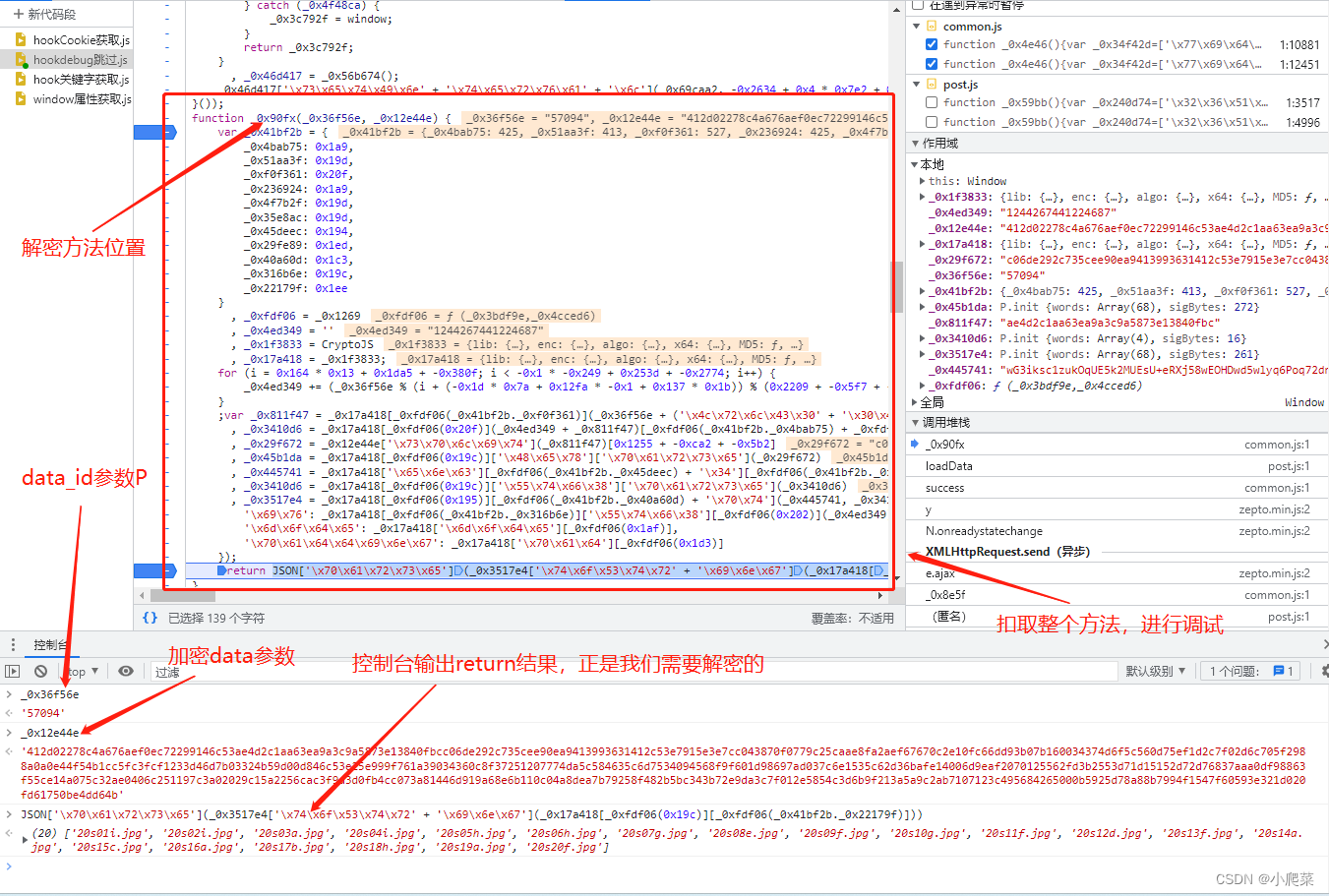Open the 默认级别 log level dropdown
The image size is (1329, 896).
pos(1155,671)
